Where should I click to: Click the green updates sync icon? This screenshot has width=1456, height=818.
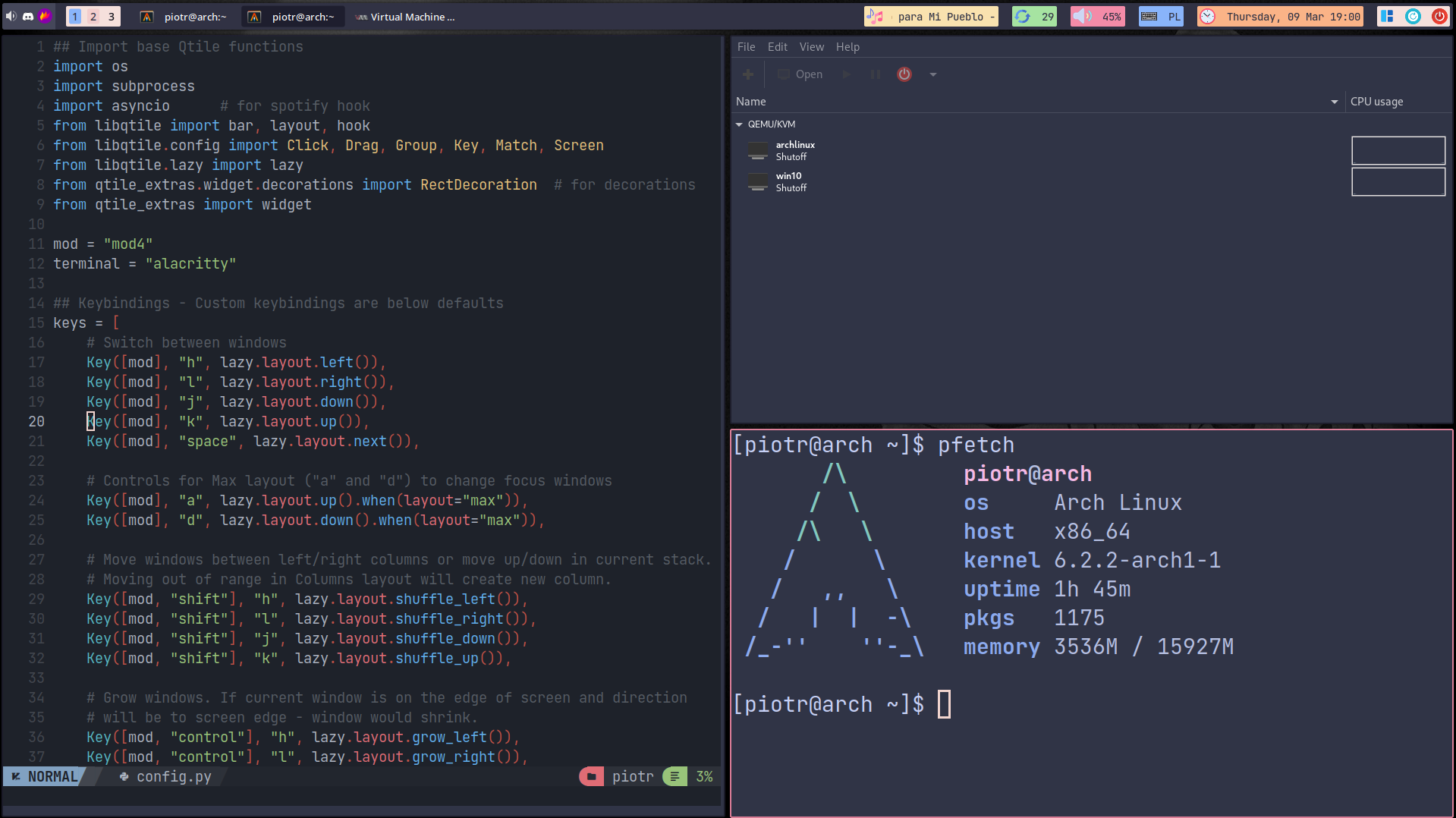click(1023, 17)
